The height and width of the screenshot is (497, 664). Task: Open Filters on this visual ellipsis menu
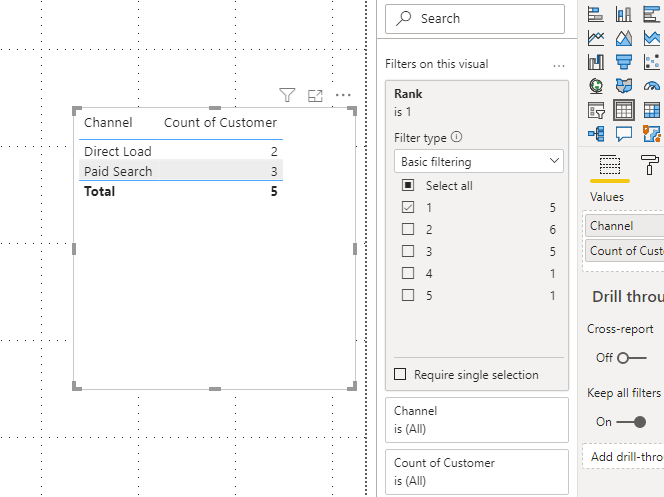pyautogui.click(x=559, y=66)
